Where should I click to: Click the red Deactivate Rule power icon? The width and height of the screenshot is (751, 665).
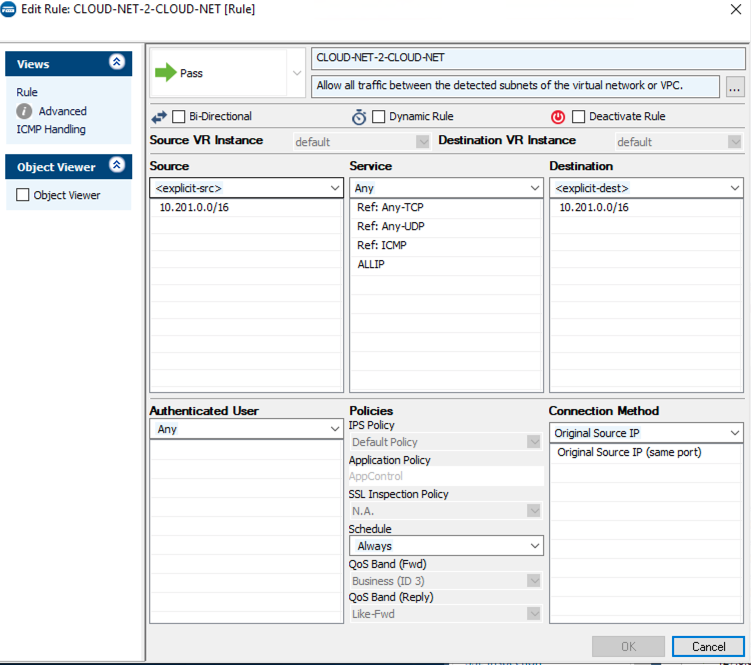point(558,117)
